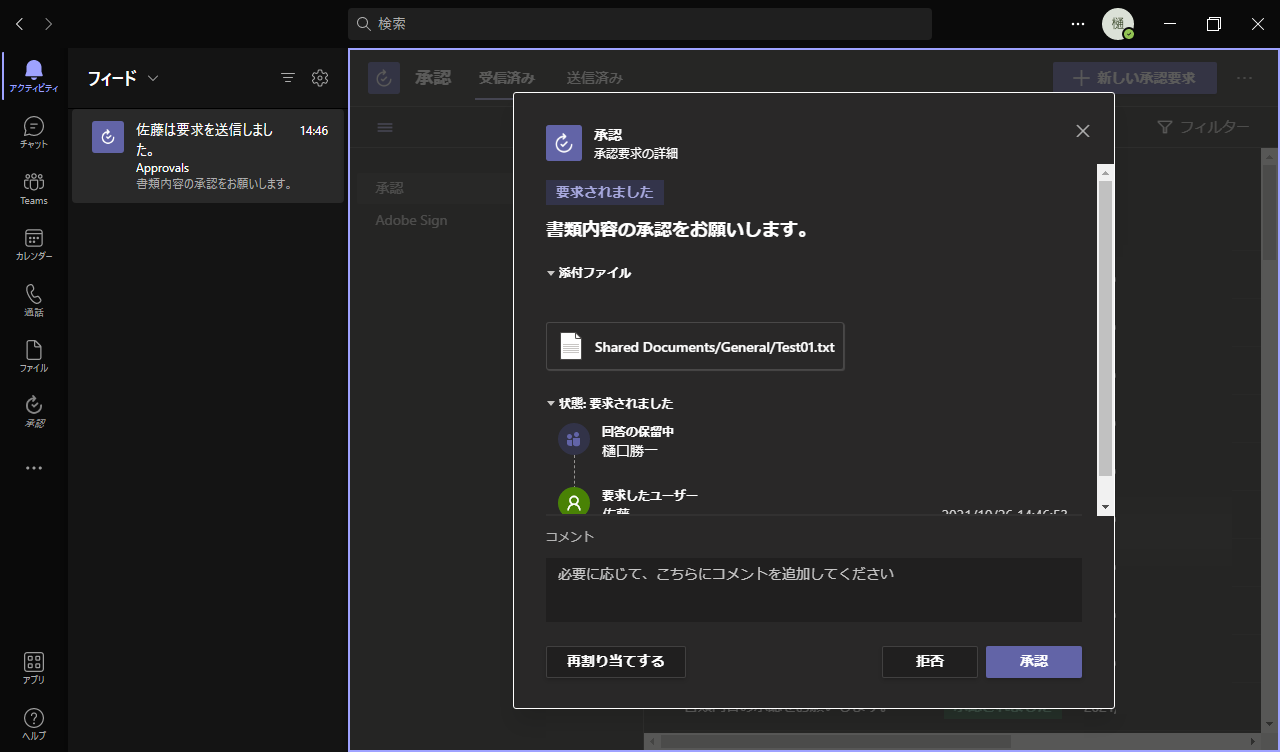Click the 回答の保留中 label

(x=638, y=432)
